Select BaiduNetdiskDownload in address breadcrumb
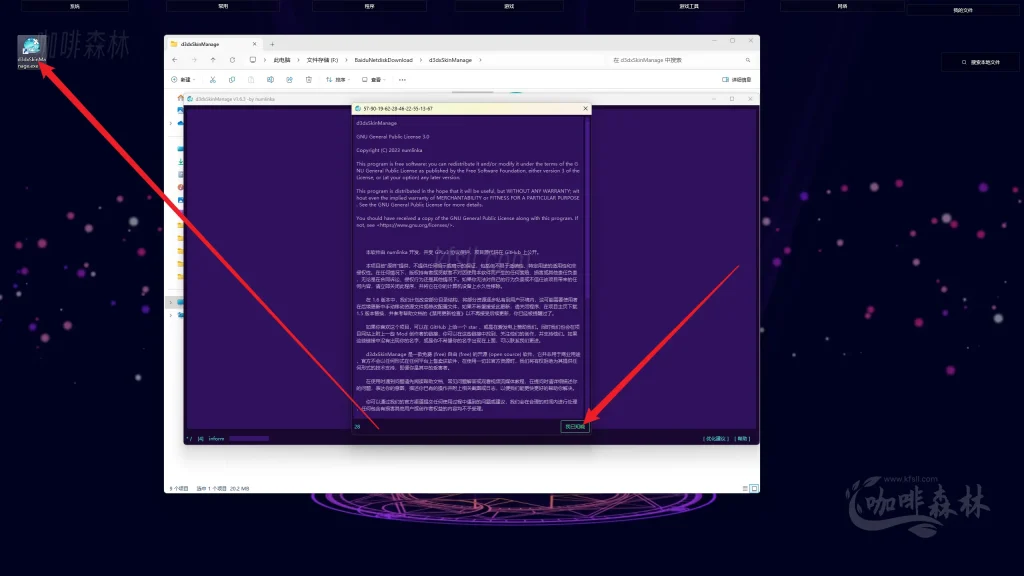The width and height of the screenshot is (1024, 576). (x=385, y=60)
